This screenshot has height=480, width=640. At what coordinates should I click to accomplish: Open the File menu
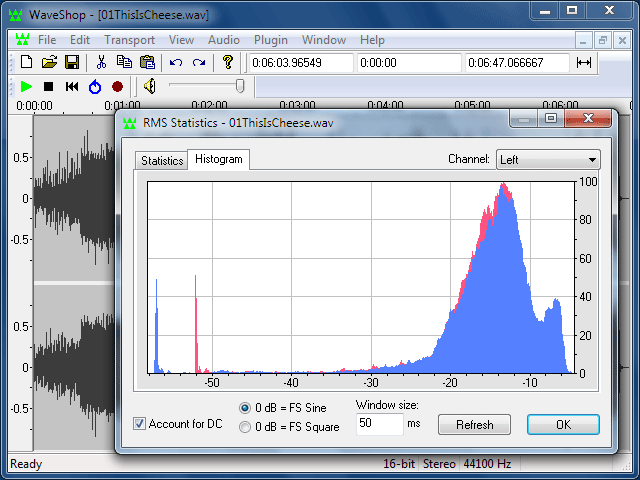point(47,40)
